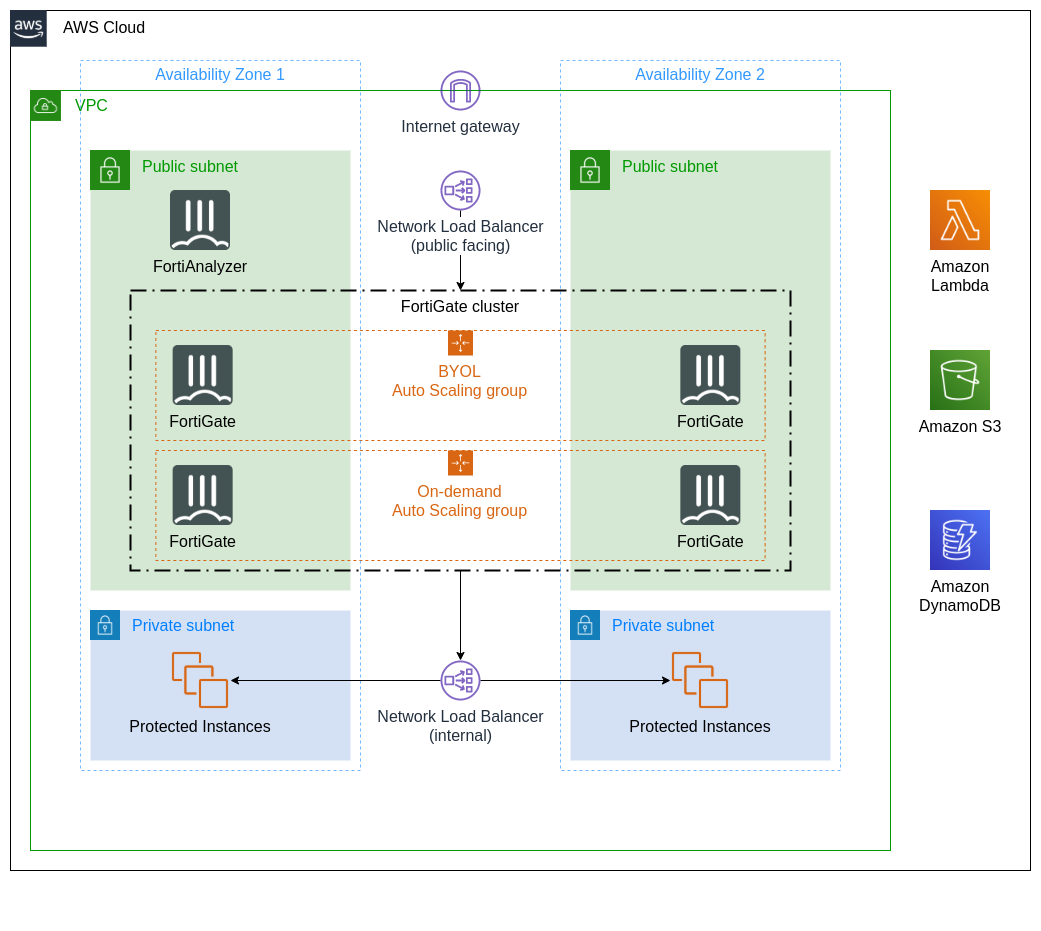The image size is (1041, 931).
Task: Click 'Public subnet' label in Zone 1
Action: click(190, 167)
